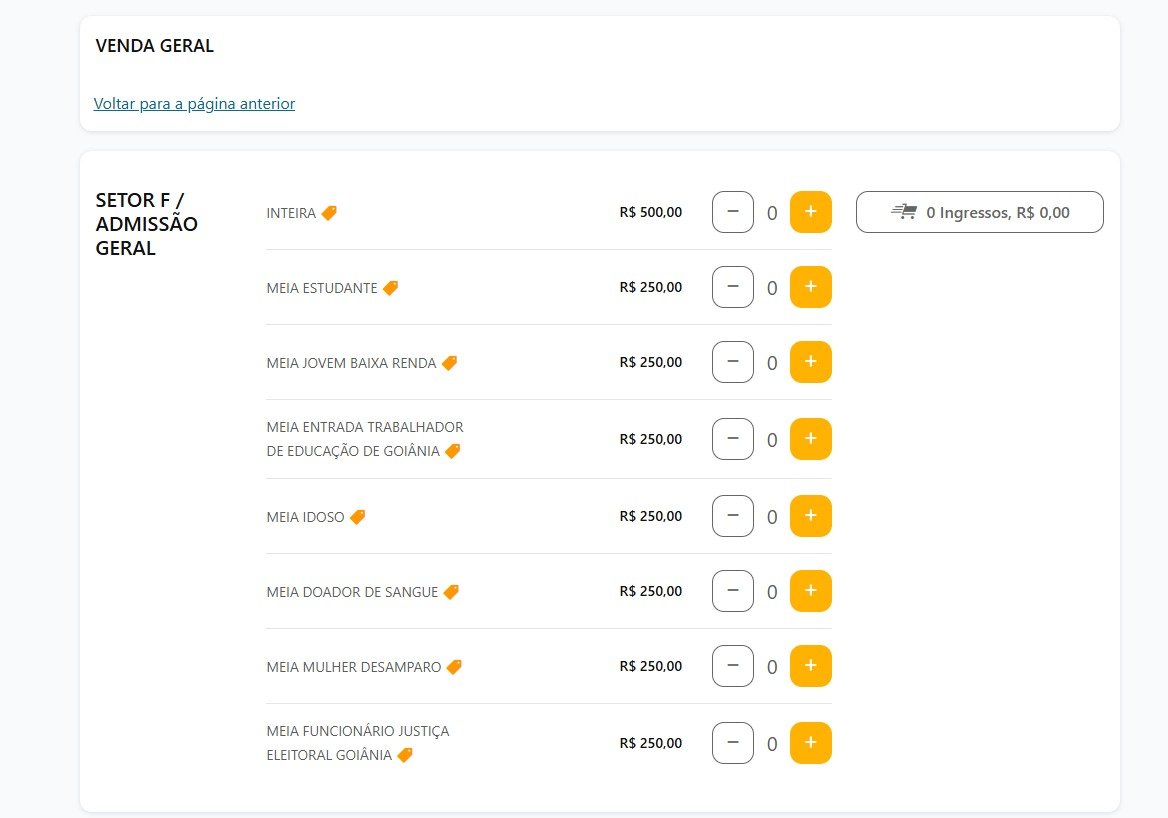This screenshot has width=1168, height=818.
Task: Click the MEIA IDOSO ticket label
Action: click(x=305, y=517)
